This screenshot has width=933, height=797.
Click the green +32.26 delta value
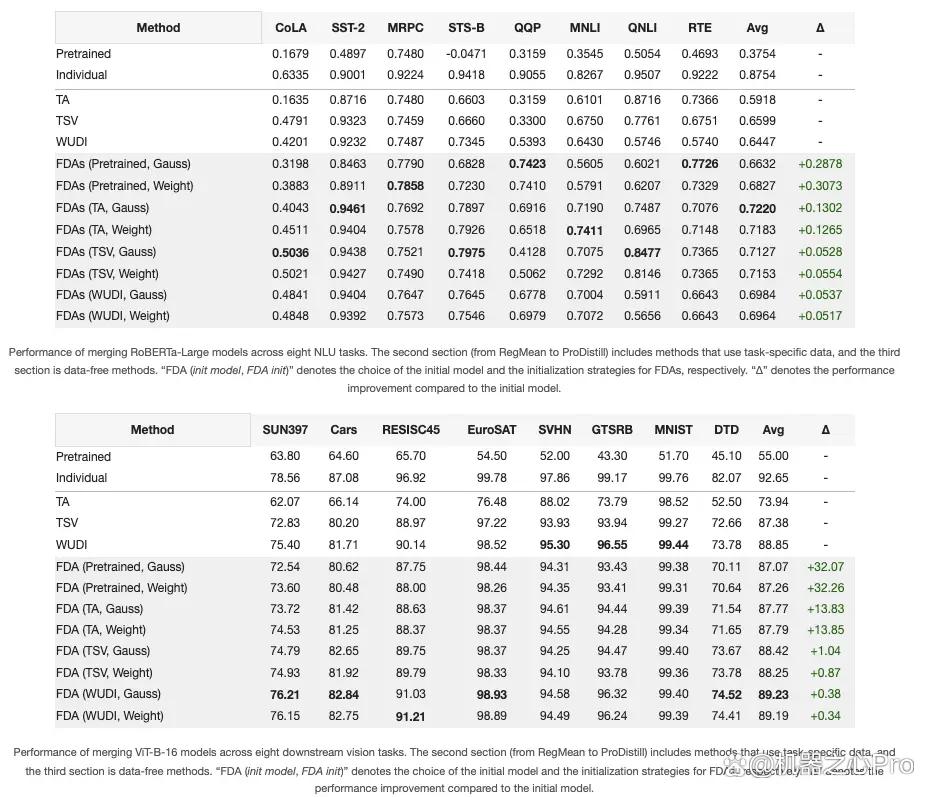pos(825,587)
